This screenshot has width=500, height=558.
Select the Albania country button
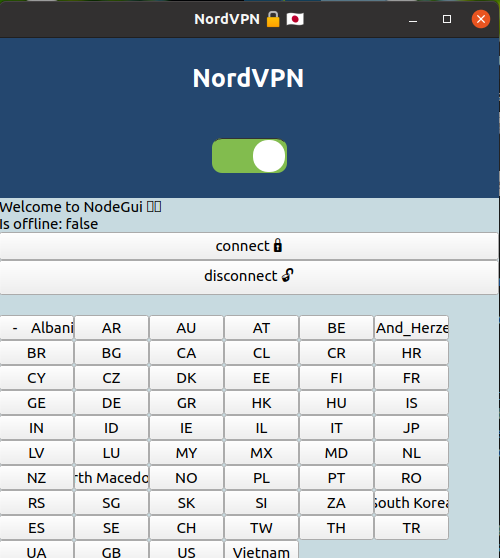point(37,328)
